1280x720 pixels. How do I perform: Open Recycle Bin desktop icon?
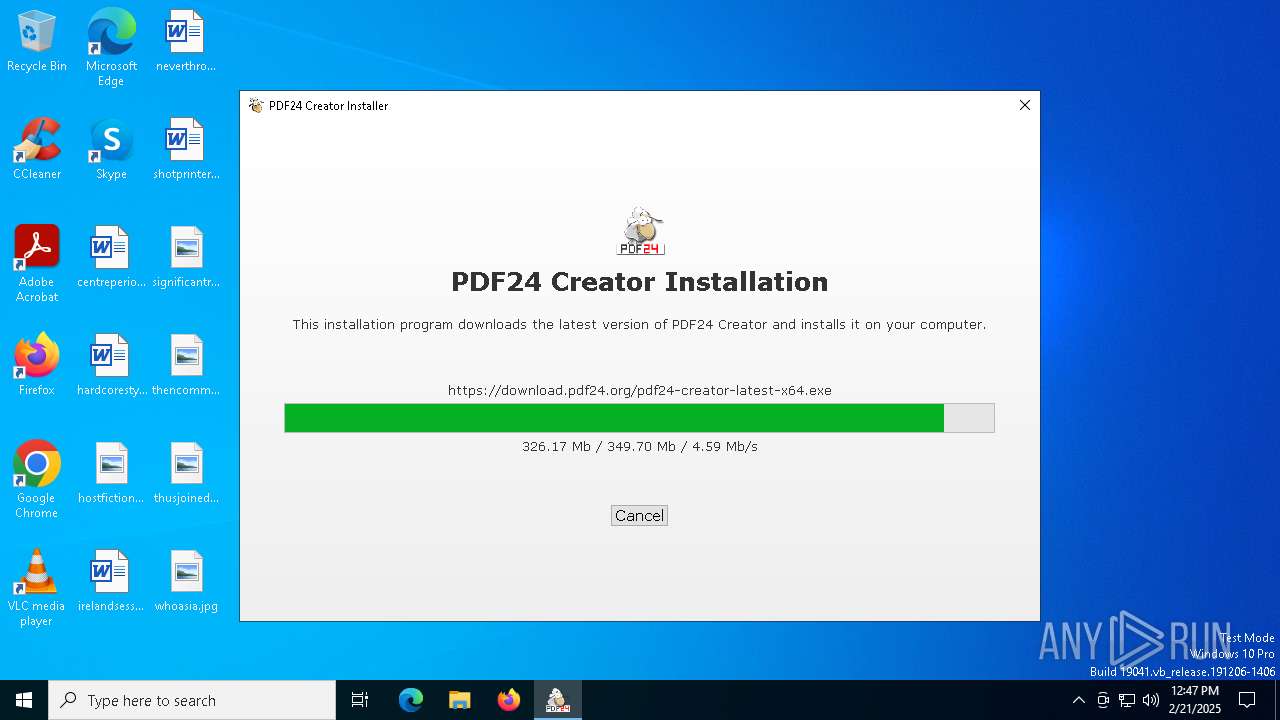point(37,42)
